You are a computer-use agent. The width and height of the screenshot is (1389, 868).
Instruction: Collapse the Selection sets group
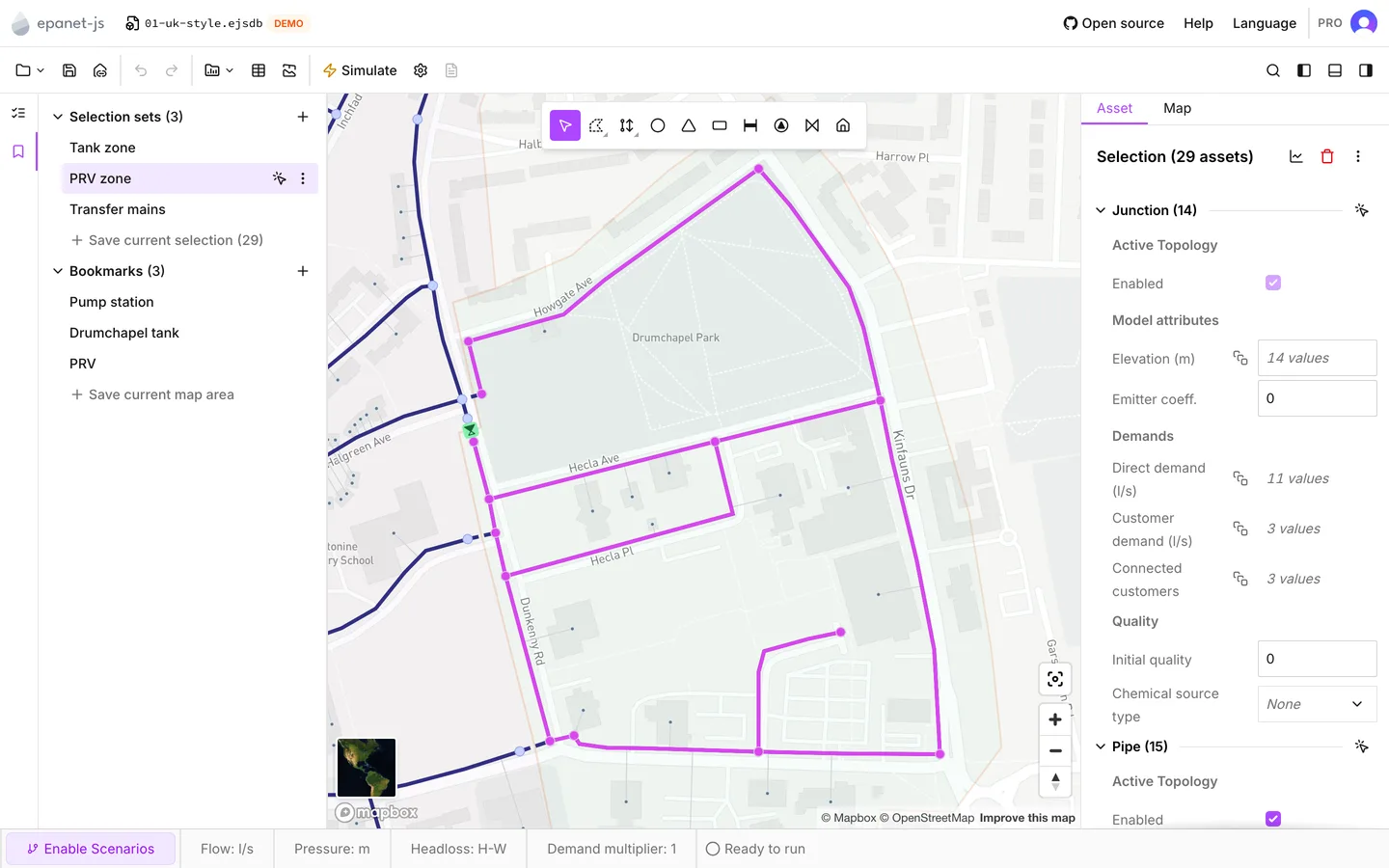tap(58, 117)
